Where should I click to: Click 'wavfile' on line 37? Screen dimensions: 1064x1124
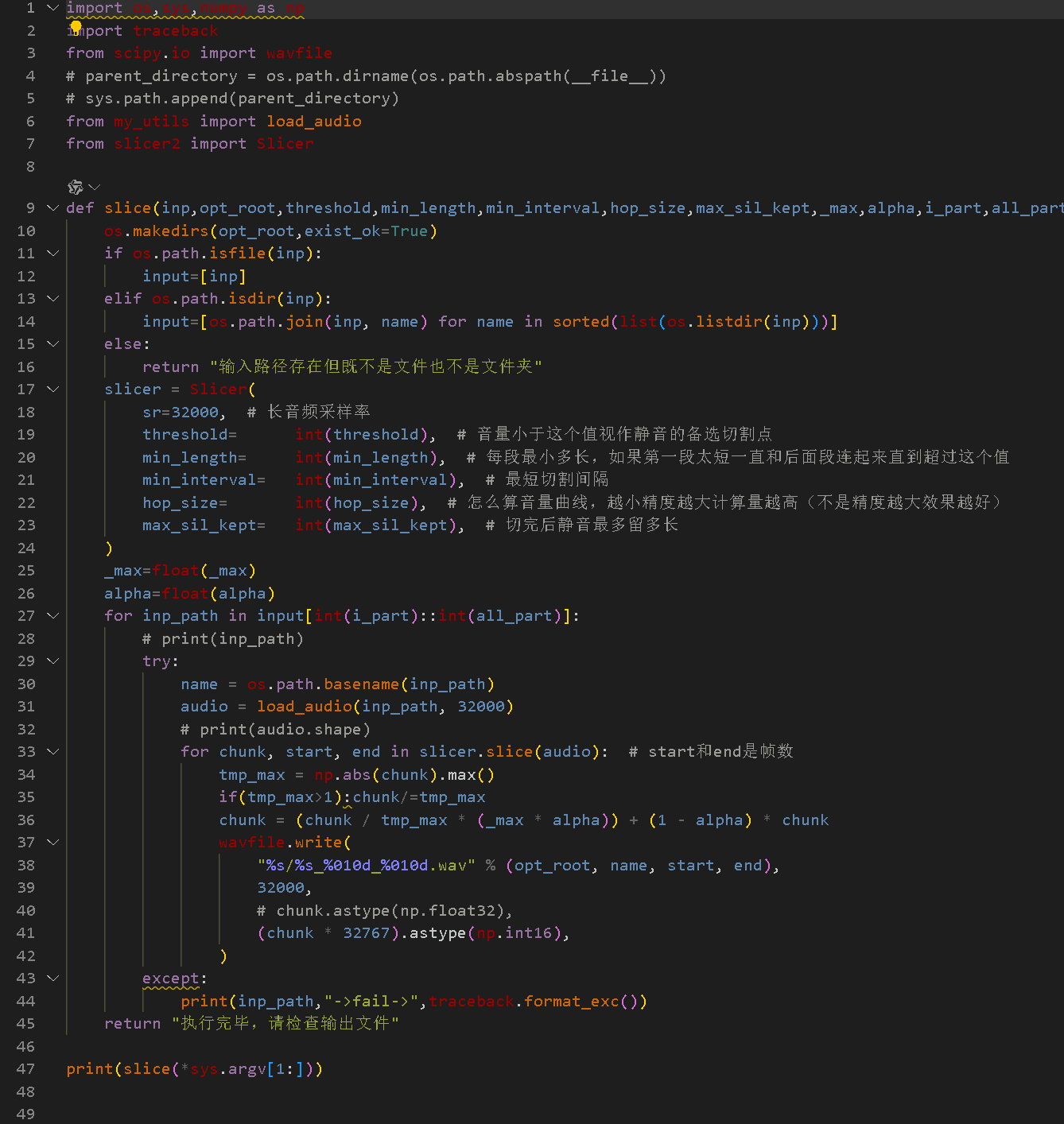(252, 842)
